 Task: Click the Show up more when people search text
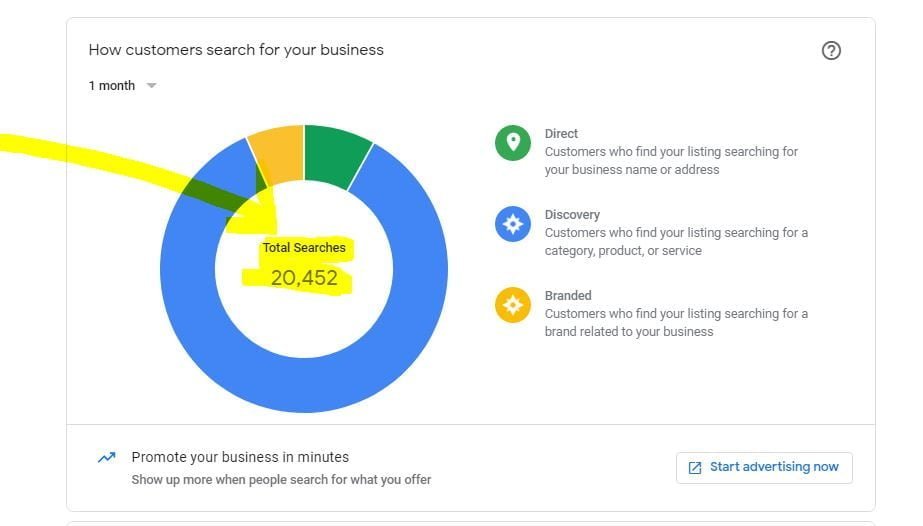281,479
